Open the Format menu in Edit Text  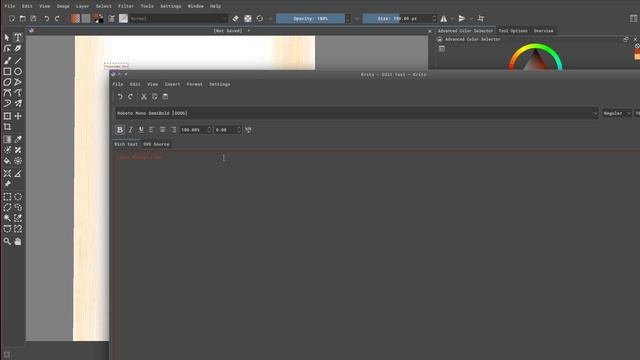pyautogui.click(x=194, y=84)
